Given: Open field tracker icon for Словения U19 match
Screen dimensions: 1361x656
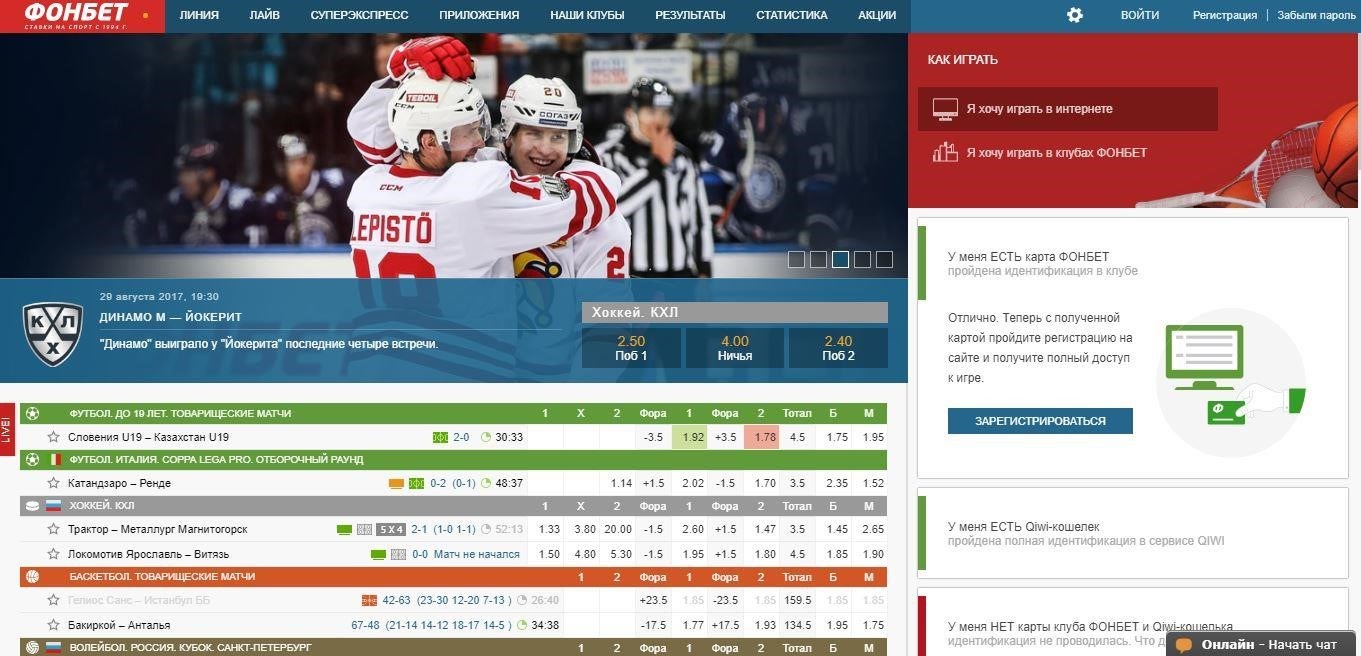Looking at the screenshot, I should point(440,437).
